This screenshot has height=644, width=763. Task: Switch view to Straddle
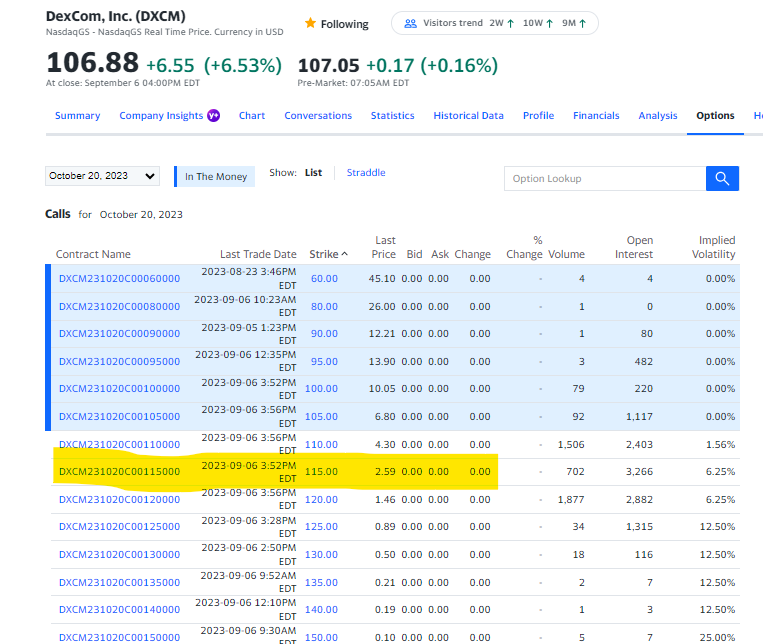click(x=365, y=172)
